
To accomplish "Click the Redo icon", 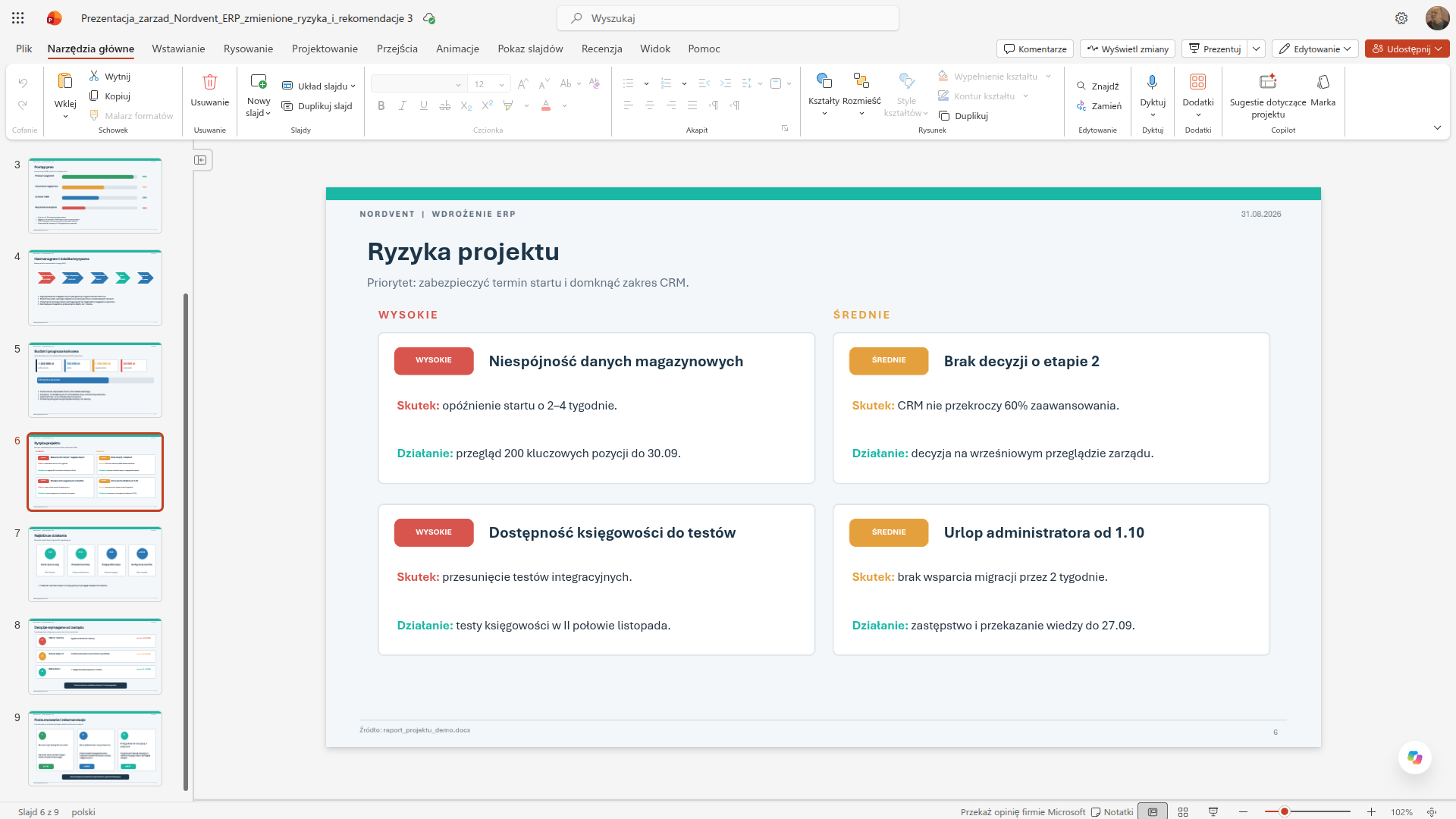I will (23, 105).
